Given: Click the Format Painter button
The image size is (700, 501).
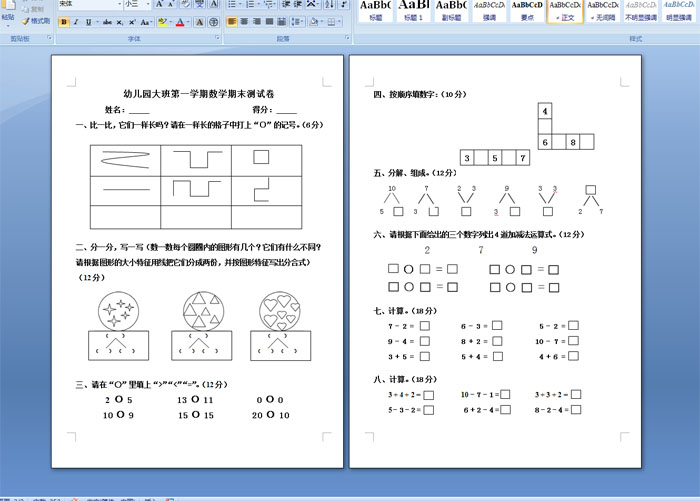Looking at the screenshot, I should 36,21.
